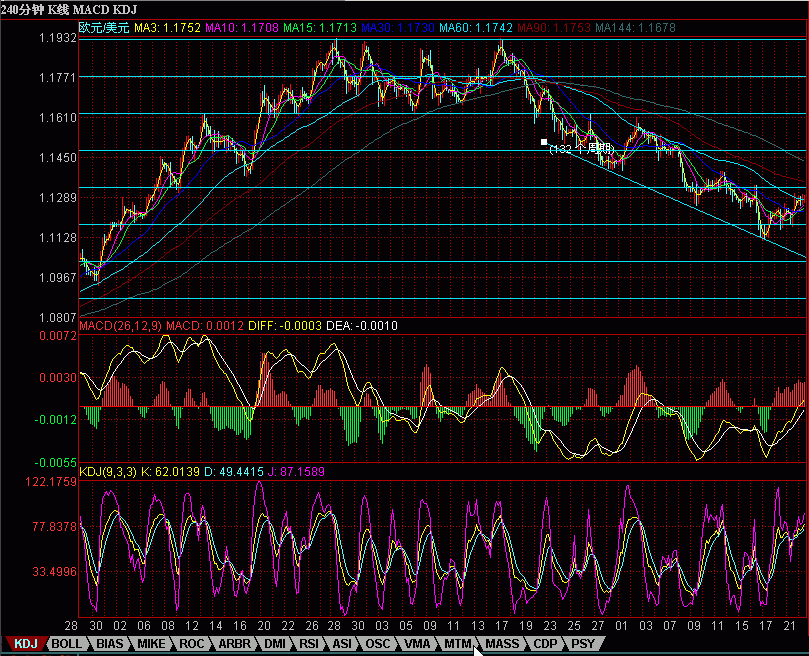Screen dimensions: 809x656
Task: Show the OSC indicator tab
Action: 378,644
